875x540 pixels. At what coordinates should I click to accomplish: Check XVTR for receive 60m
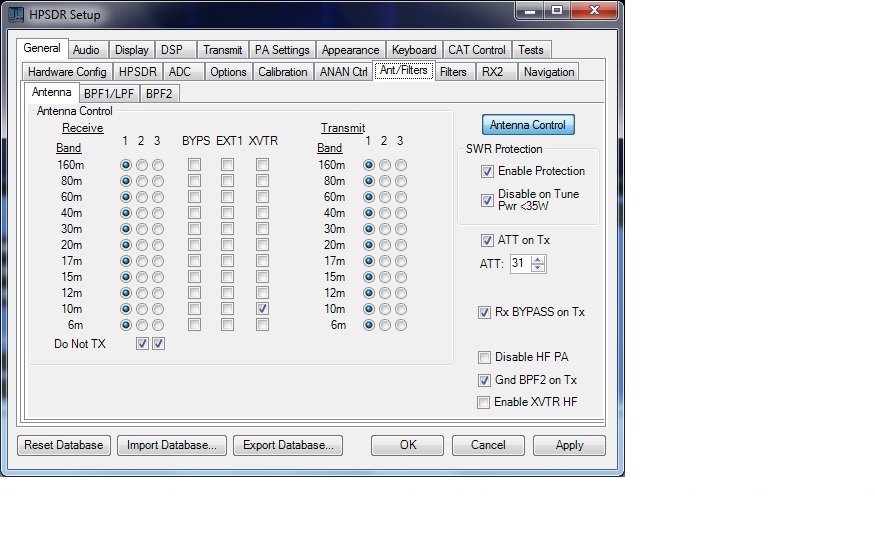pyautogui.click(x=262, y=197)
